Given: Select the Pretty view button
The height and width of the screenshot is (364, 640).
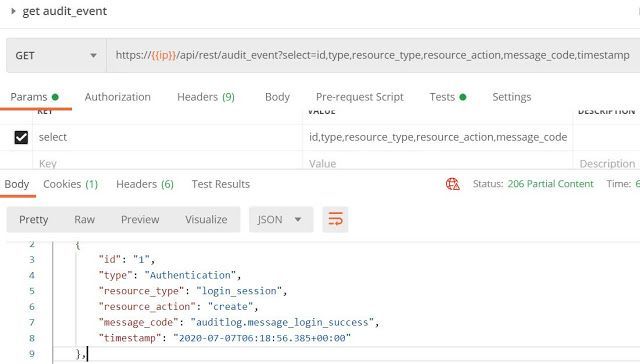Looking at the screenshot, I should tap(33, 220).
